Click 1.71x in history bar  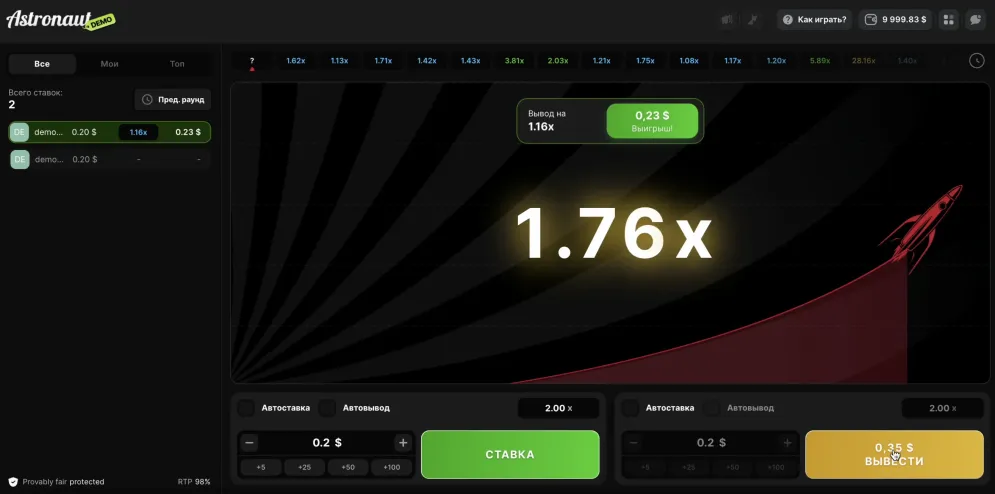383,61
